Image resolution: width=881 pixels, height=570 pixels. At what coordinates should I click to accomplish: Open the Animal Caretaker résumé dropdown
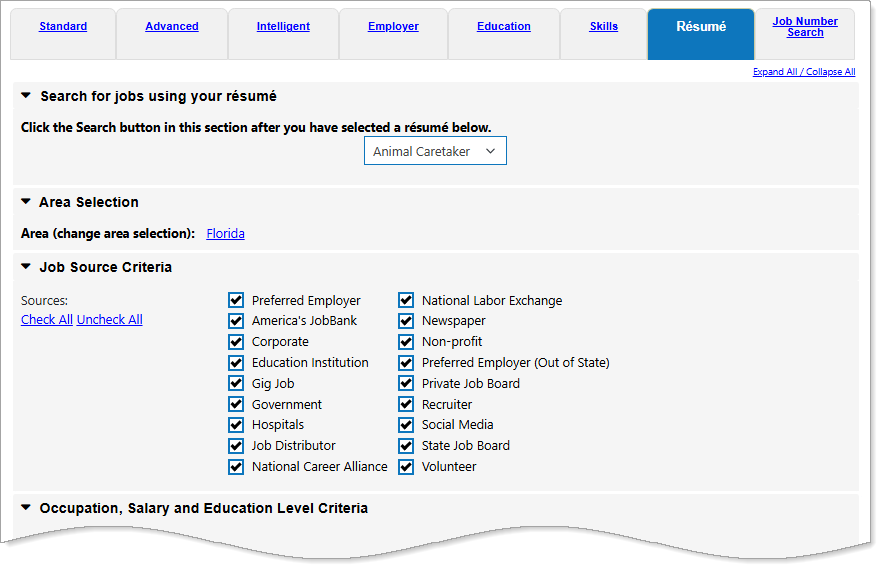click(x=435, y=151)
